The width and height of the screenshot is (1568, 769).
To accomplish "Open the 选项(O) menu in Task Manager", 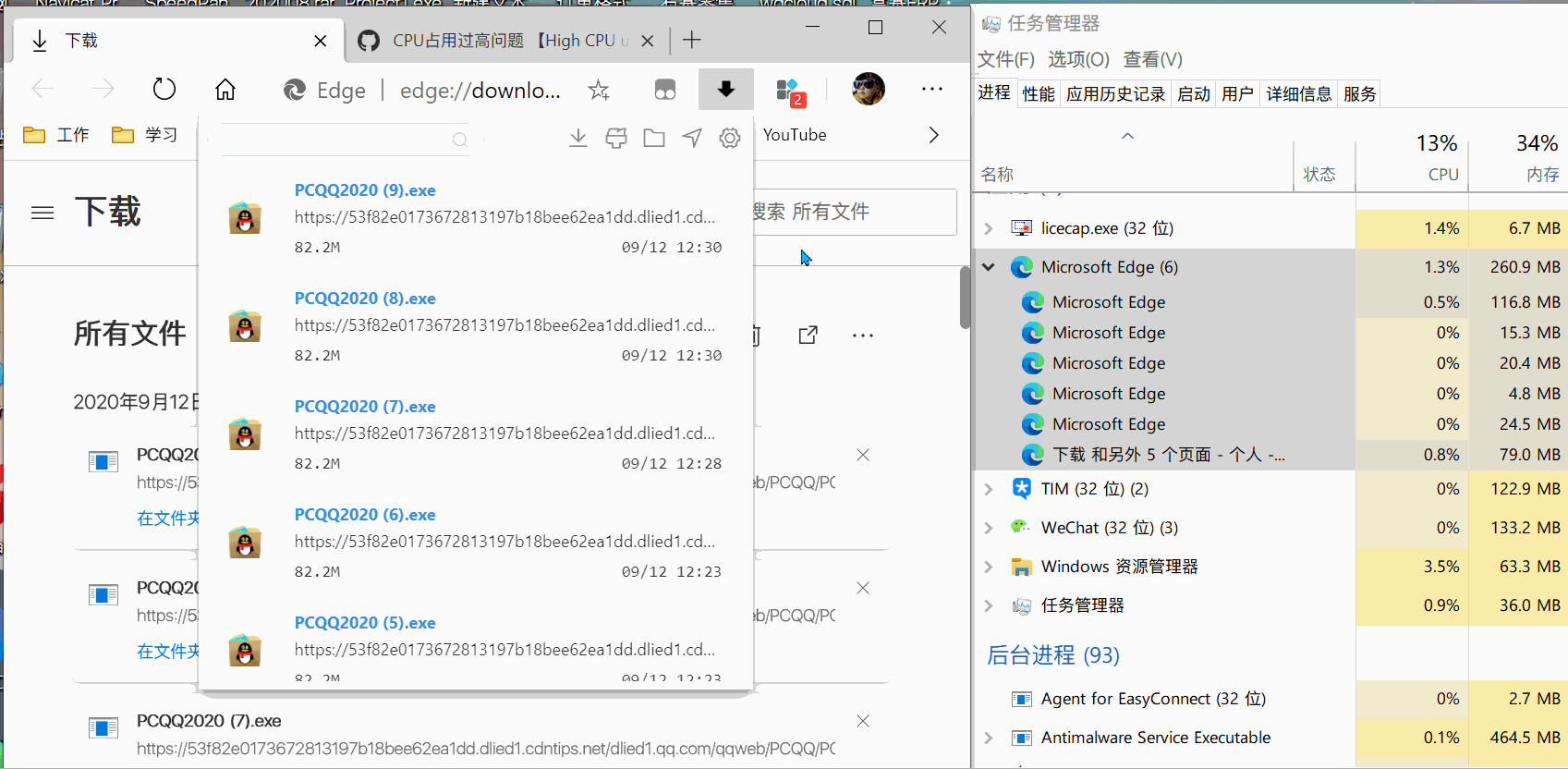I will pyautogui.click(x=1078, y=59).
